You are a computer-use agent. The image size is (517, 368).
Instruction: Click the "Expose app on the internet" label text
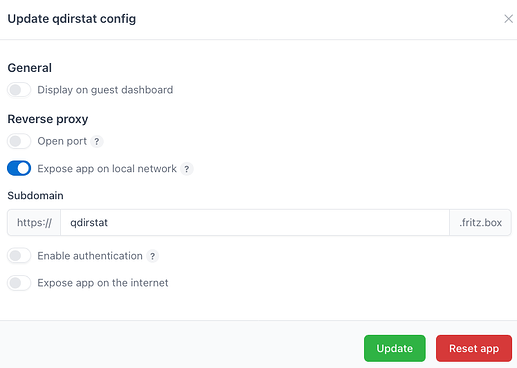[x=103, y=283]
